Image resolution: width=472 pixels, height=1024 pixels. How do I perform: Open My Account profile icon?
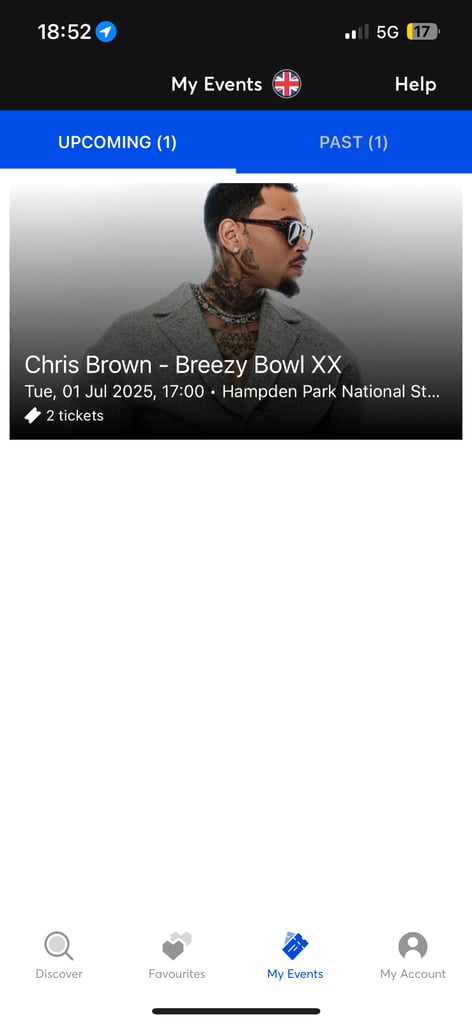(413, 946)
